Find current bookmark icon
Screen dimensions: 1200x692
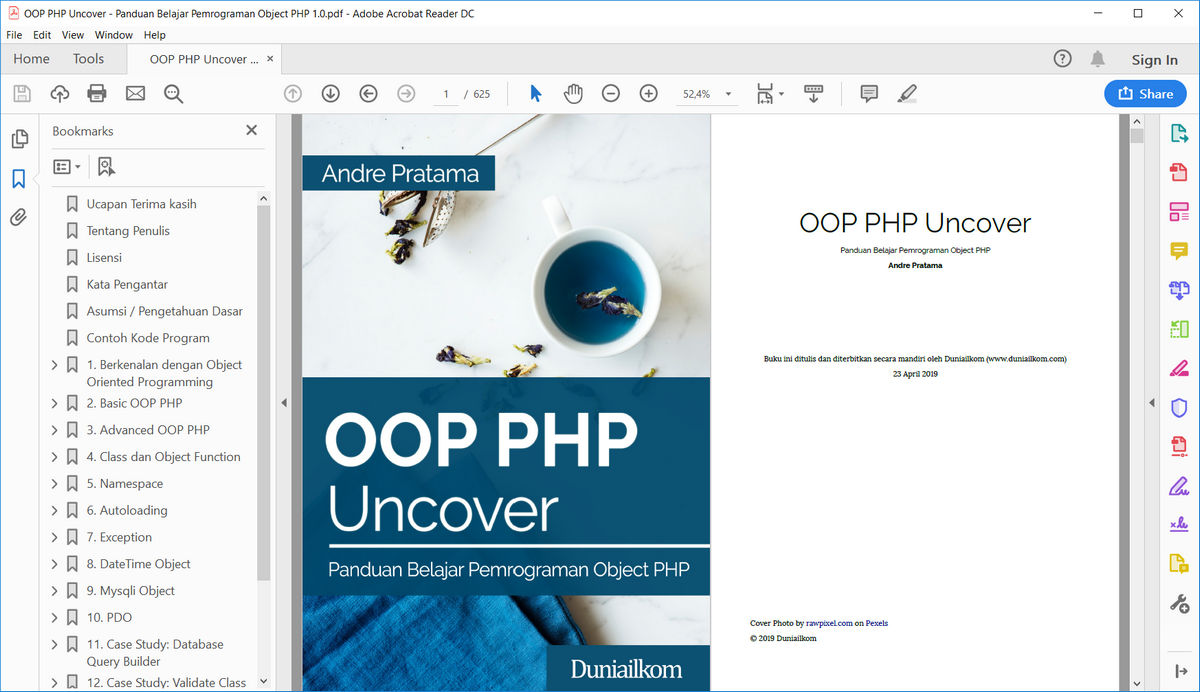click(x=106, y=167)
